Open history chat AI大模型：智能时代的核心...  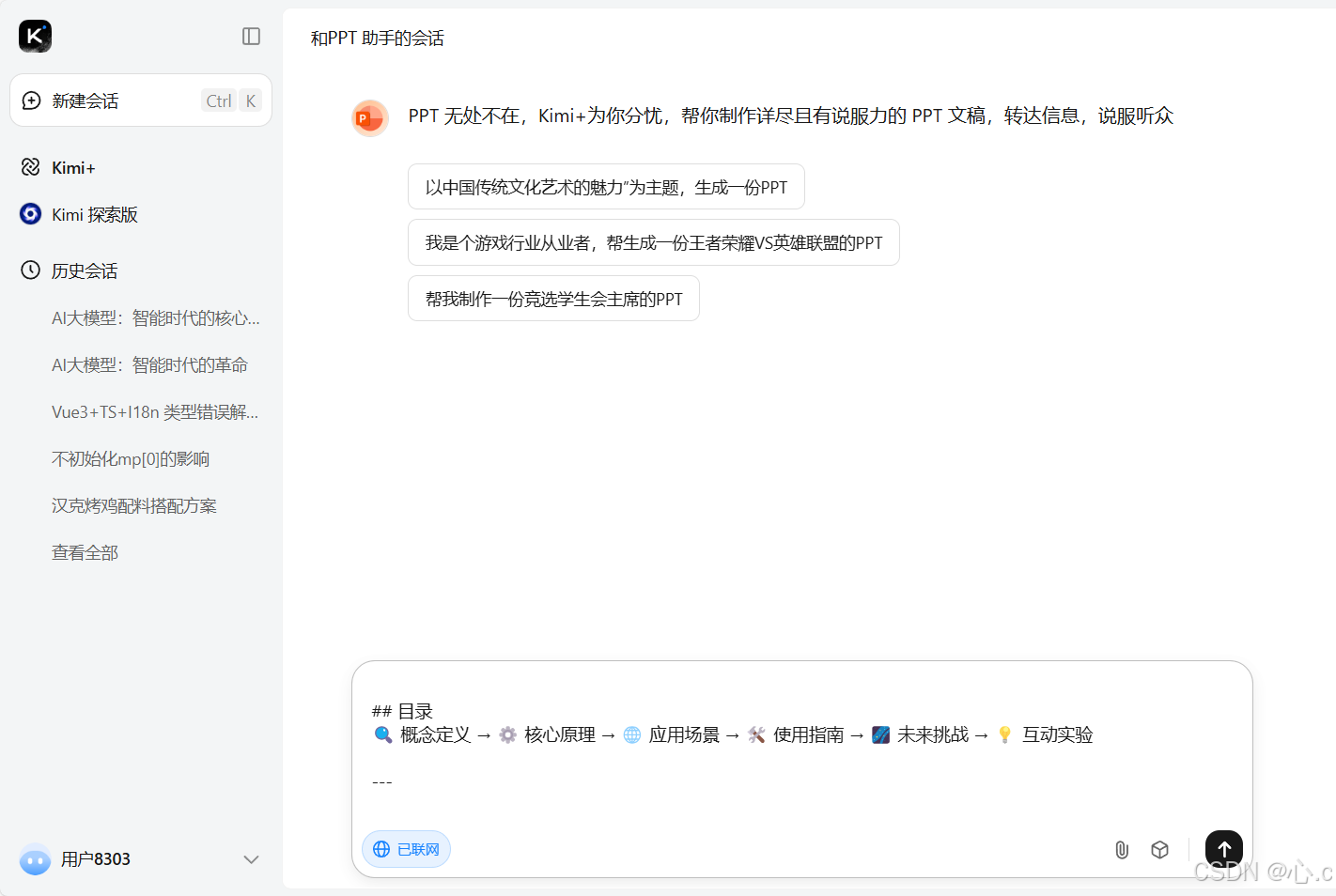click(156, 317)
